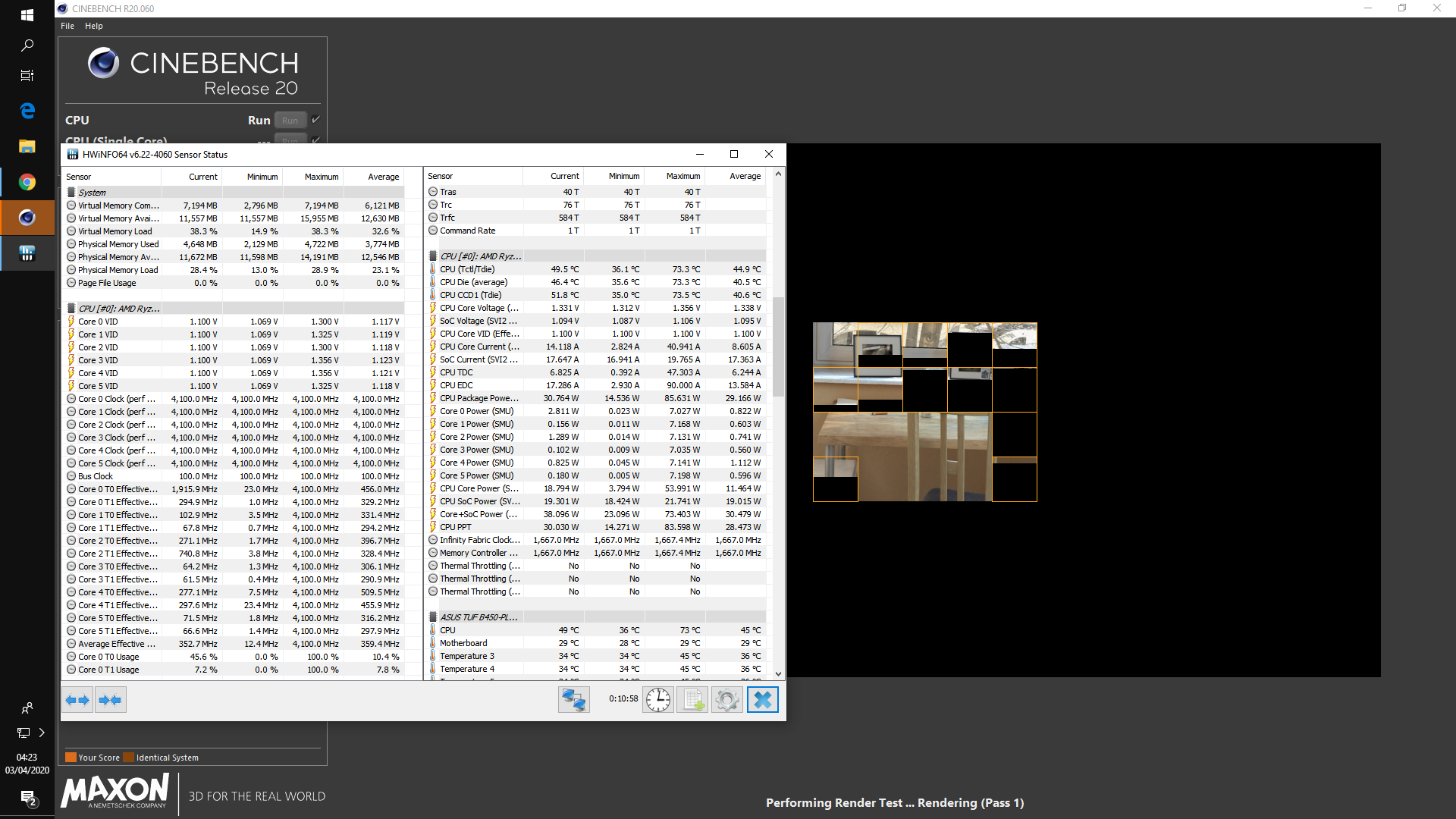Screen dimensions: 1456x819
Task: Select the Page File Usage row
Action: tap(233, 283)
